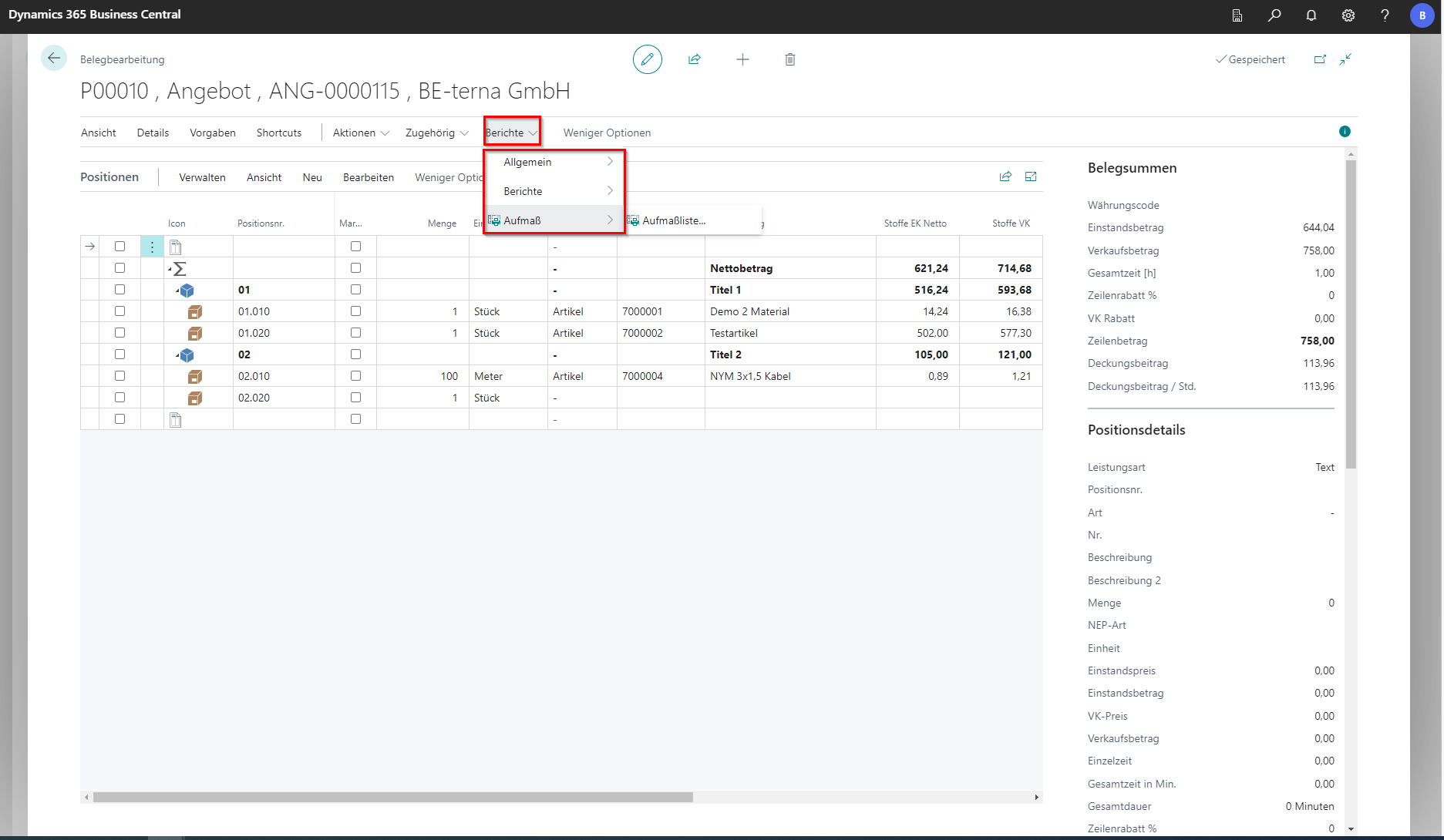The height and width of the screenshot is (840, 1444).
Task: Click the horizontal scrollbar below the grid
Action: click(x=393, y=798)
